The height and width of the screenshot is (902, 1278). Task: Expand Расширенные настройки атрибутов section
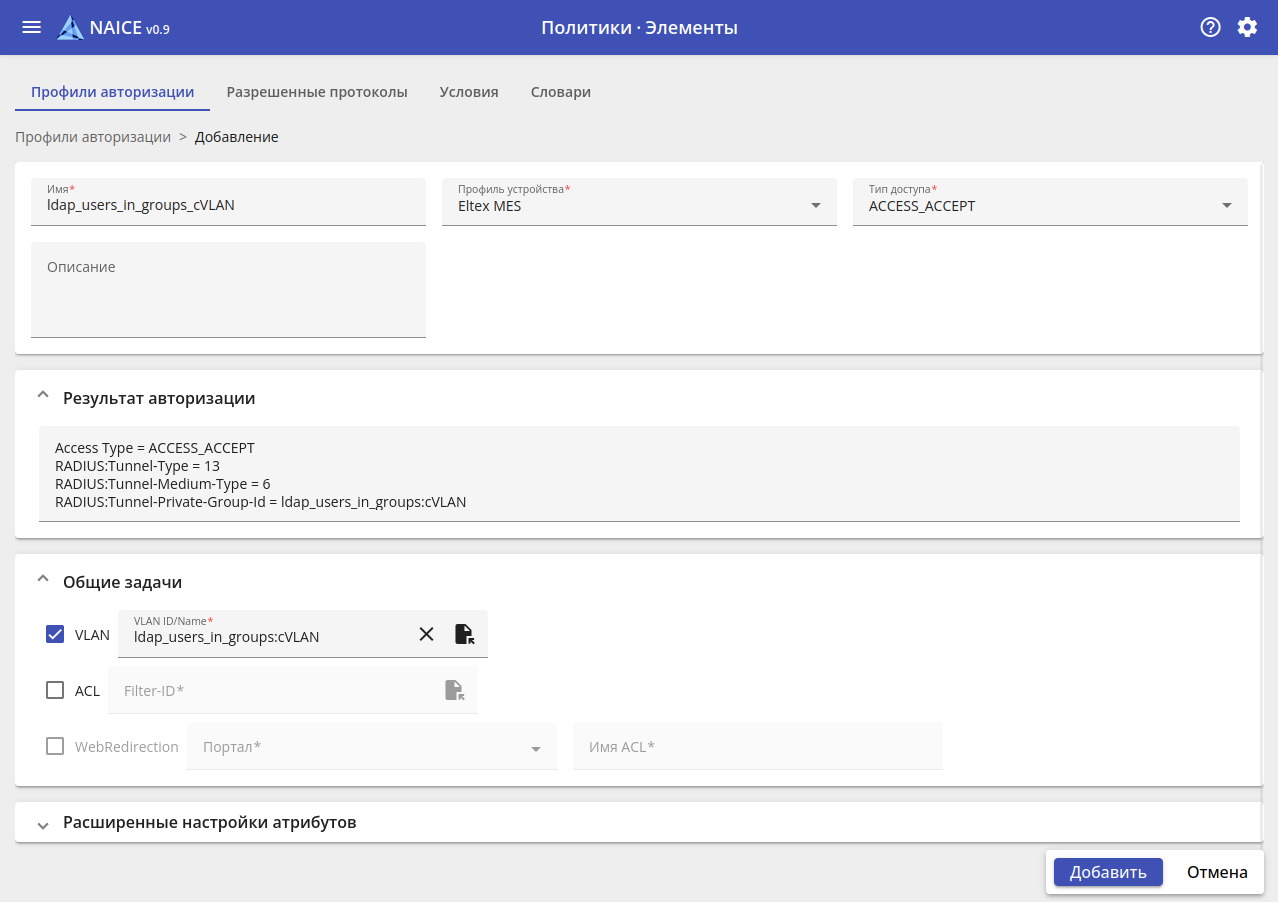click(x=42, y=824)
